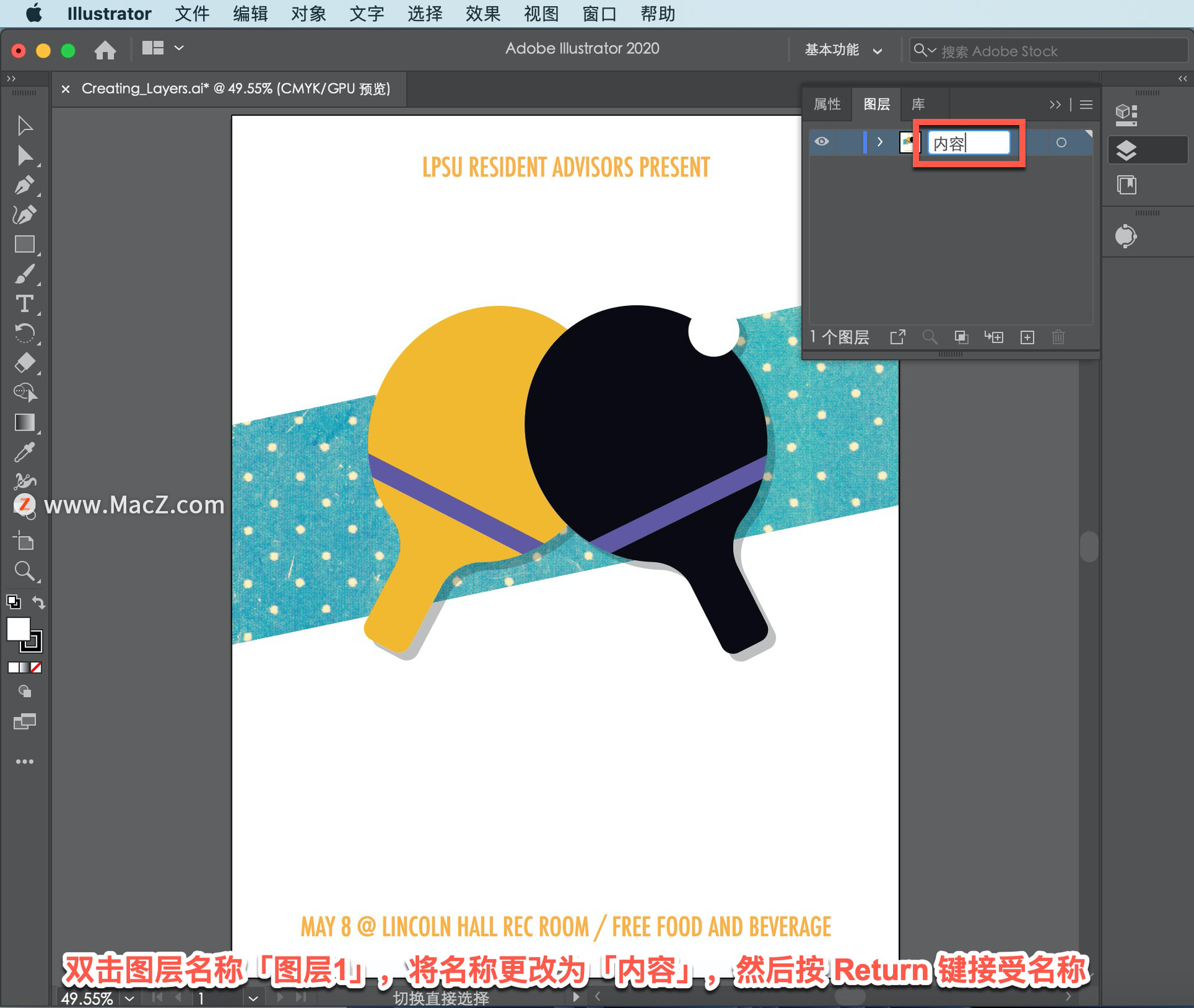
Task: Swap fill and stroke colors
Action: click(39, 602)
